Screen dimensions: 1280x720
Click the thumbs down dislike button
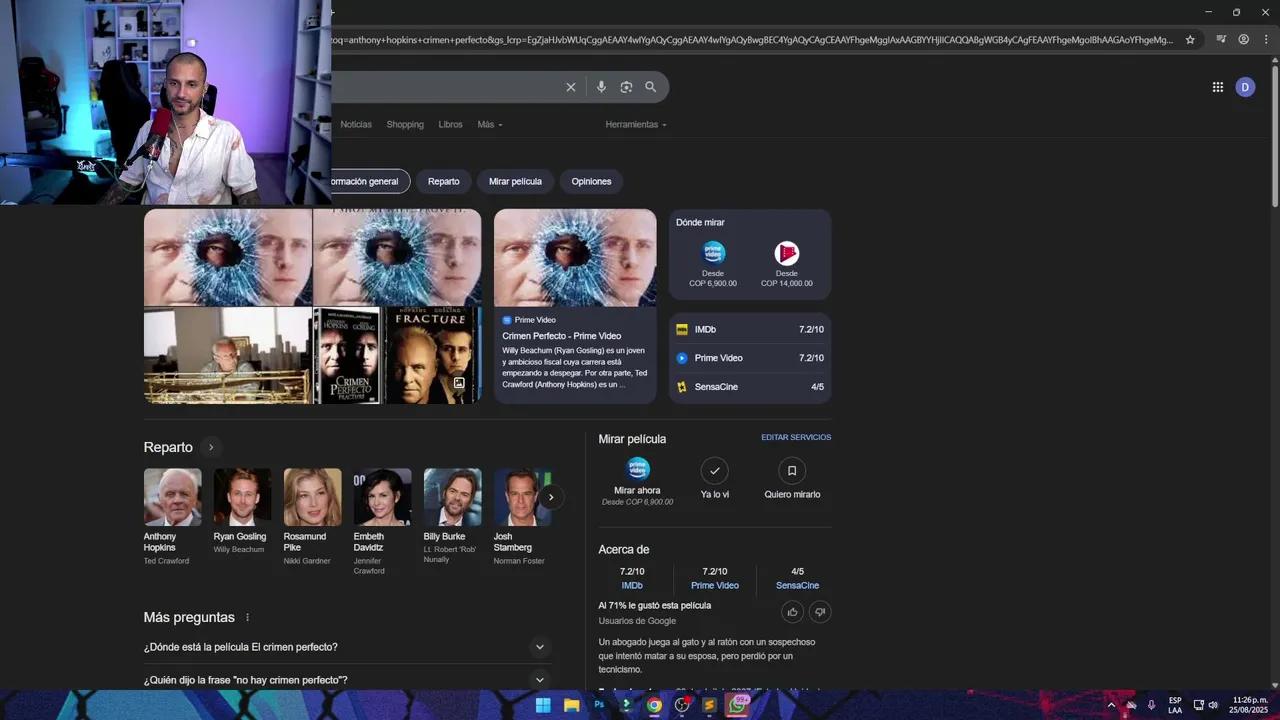click(x=820, y=612)
